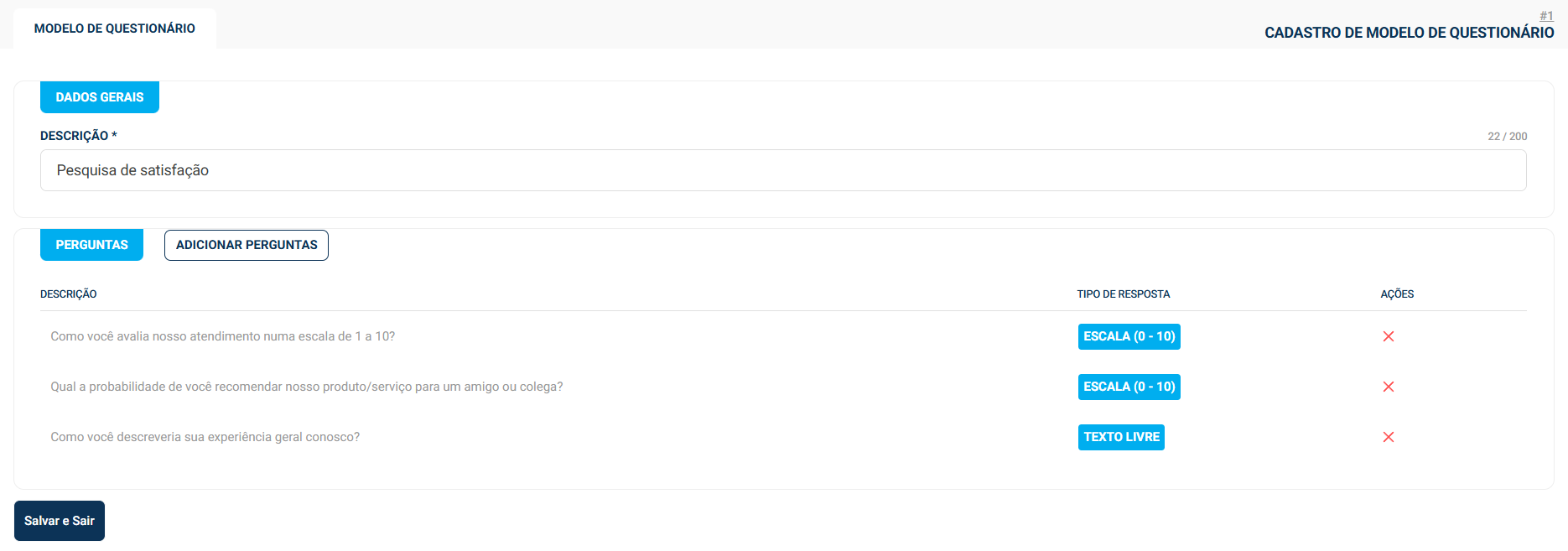Open the Perguntas section tab
This screenshot has width=1568, height=551.
pyautogui.click(x=91, y=245)
